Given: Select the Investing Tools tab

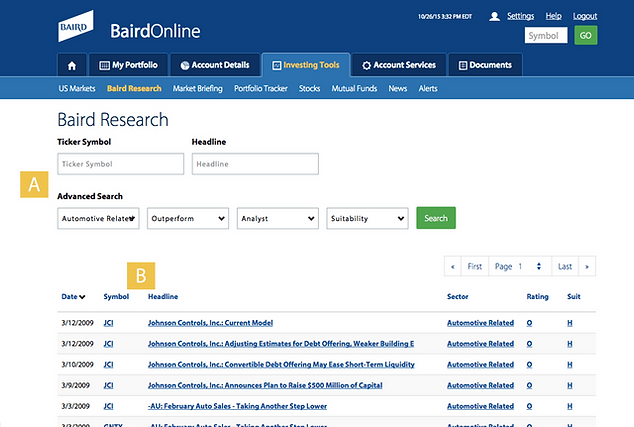Looking at the screenshot, I should (x=306, y=65).
